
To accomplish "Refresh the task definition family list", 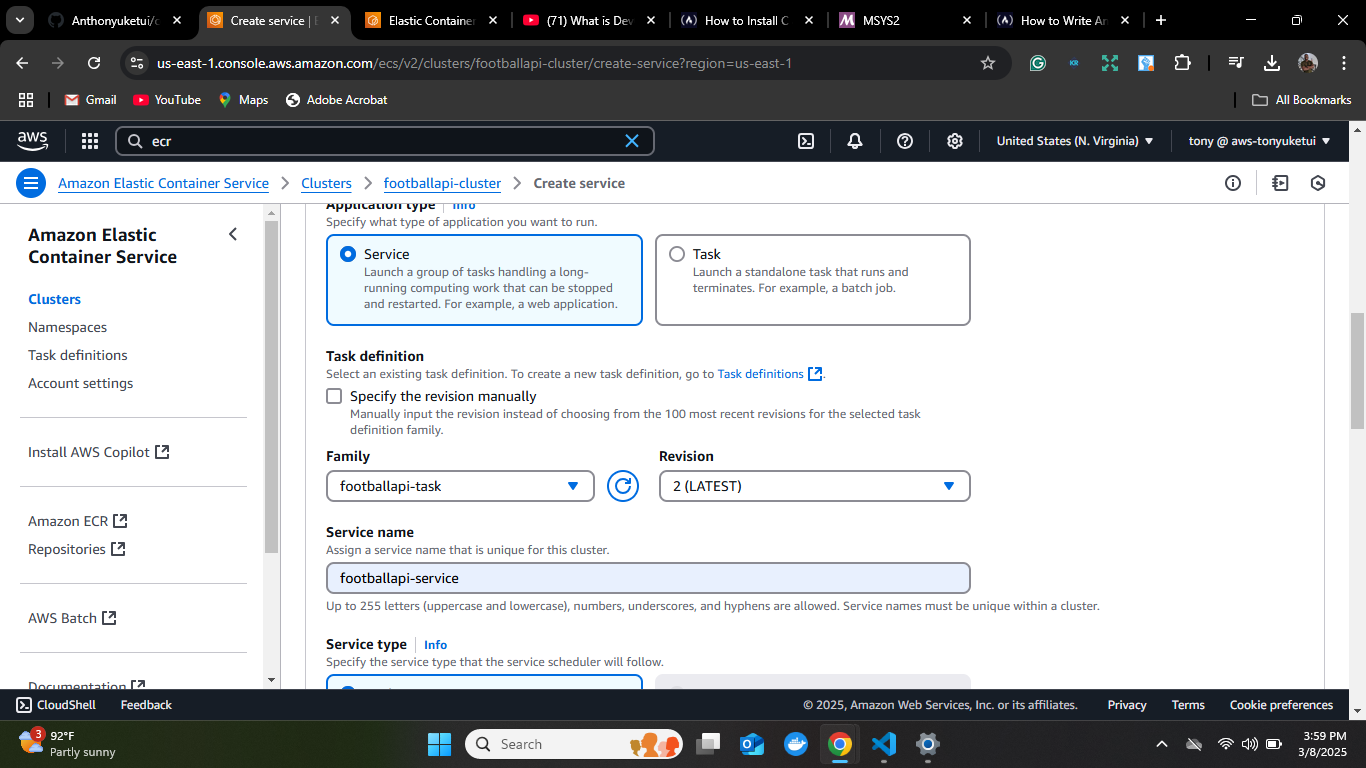I will click(623, 486).
